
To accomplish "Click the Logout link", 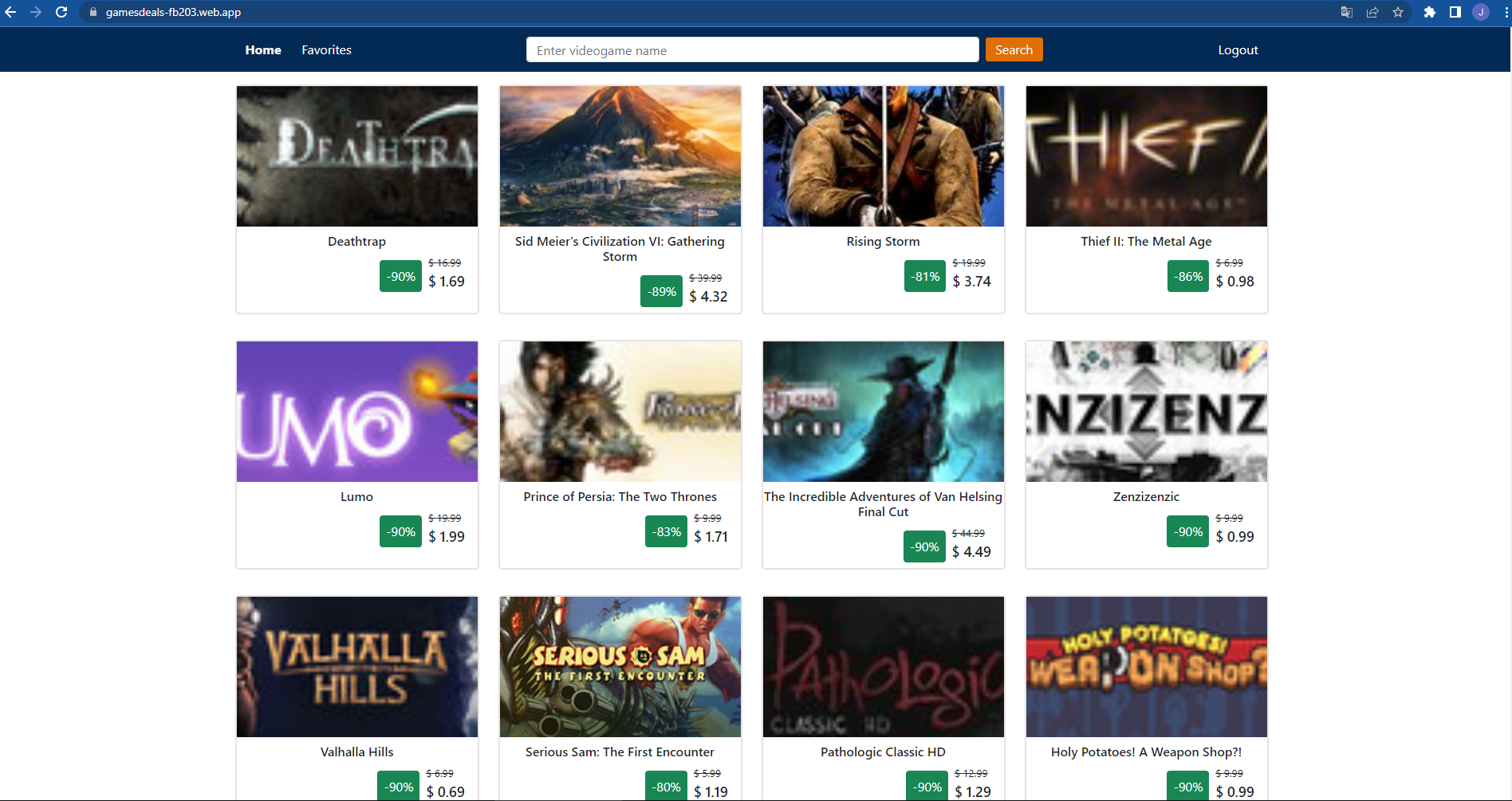I will [1238, 49].
